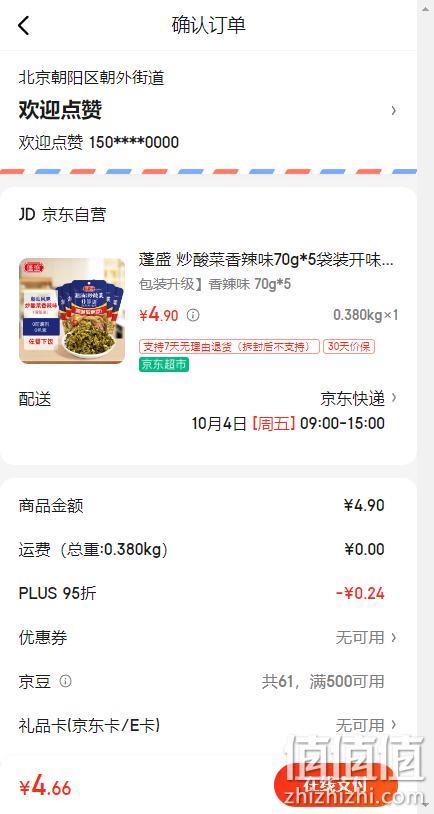Expand 京东快递 delivery options
The image size is (434, 814).
[x=358, y=399]
